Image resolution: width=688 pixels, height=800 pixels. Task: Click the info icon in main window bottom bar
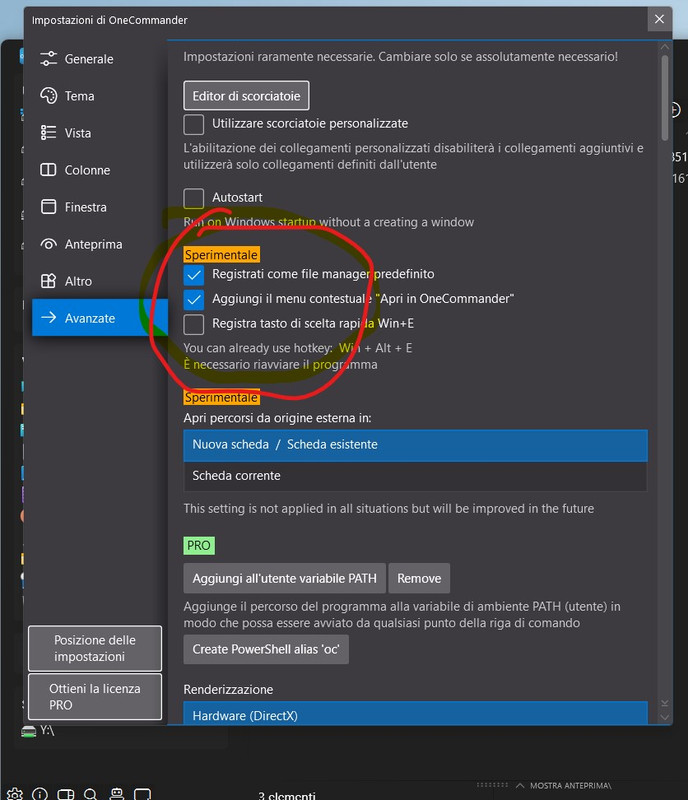(x=40, y=794)
